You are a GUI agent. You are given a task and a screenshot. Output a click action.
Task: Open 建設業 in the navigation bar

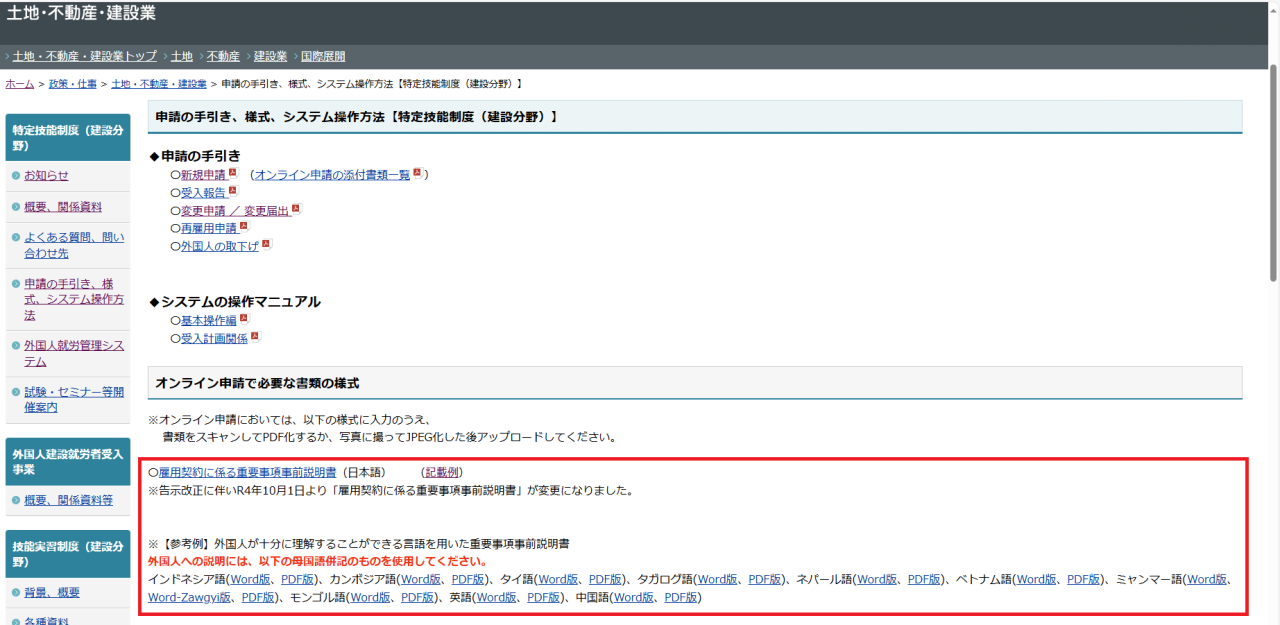[270, 56]
